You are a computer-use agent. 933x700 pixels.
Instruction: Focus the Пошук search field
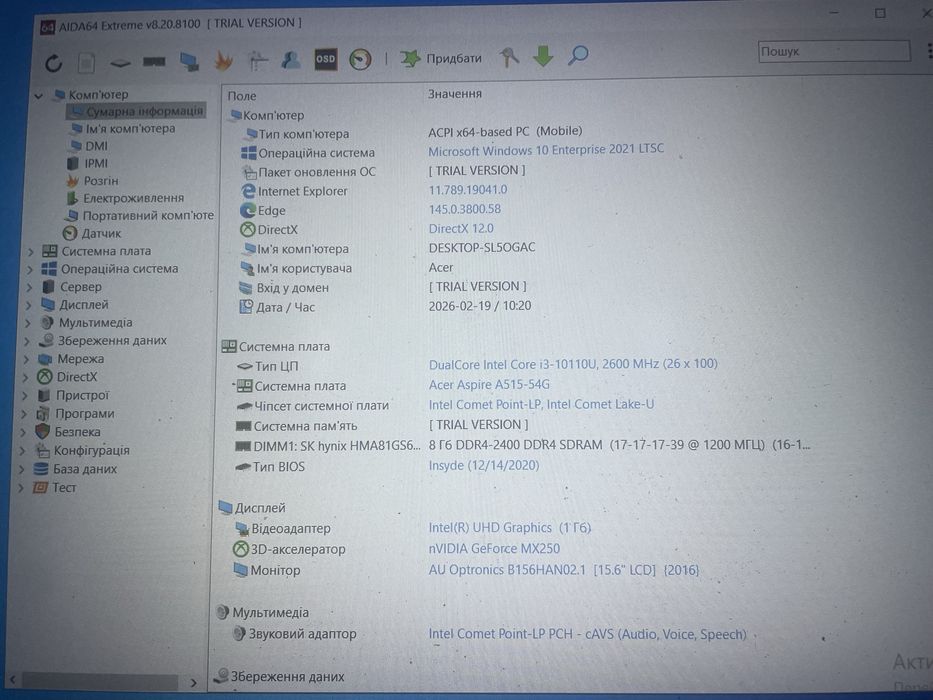[834, 52]
